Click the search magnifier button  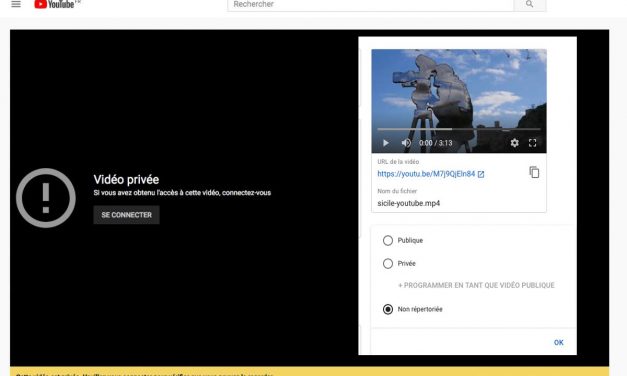point(529,4)
